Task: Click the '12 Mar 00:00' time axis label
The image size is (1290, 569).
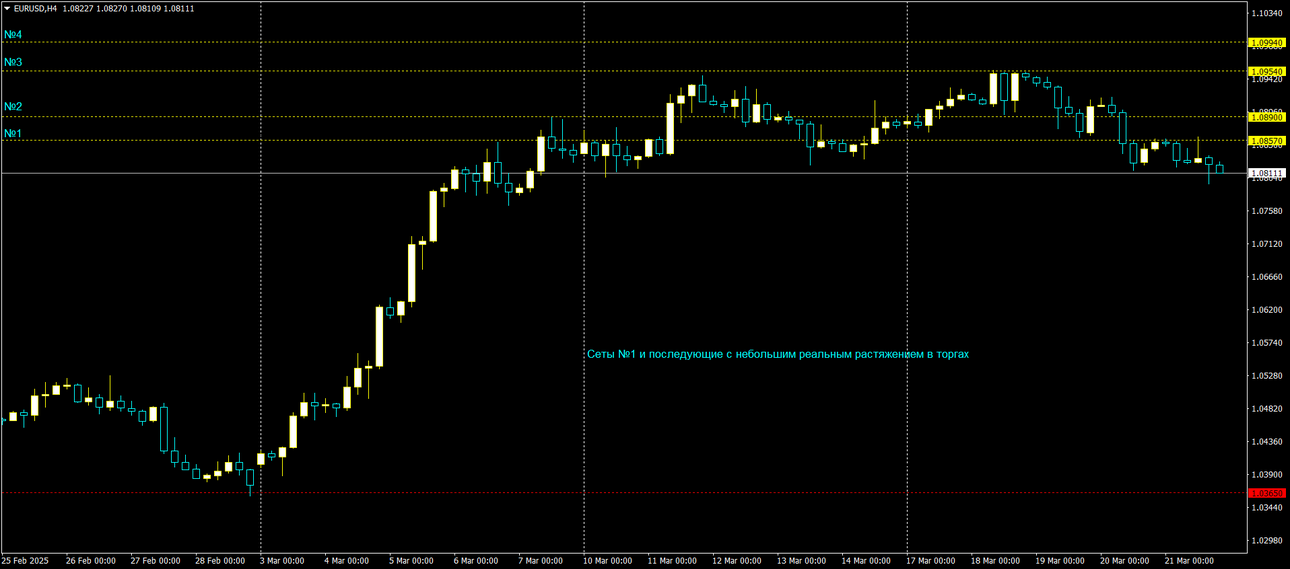Action: tap(737, 561)
